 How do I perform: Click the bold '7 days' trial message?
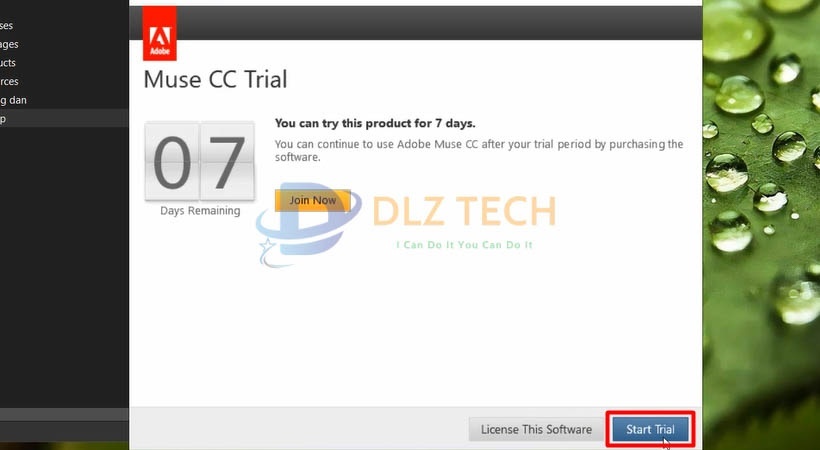tap(375, 123)
